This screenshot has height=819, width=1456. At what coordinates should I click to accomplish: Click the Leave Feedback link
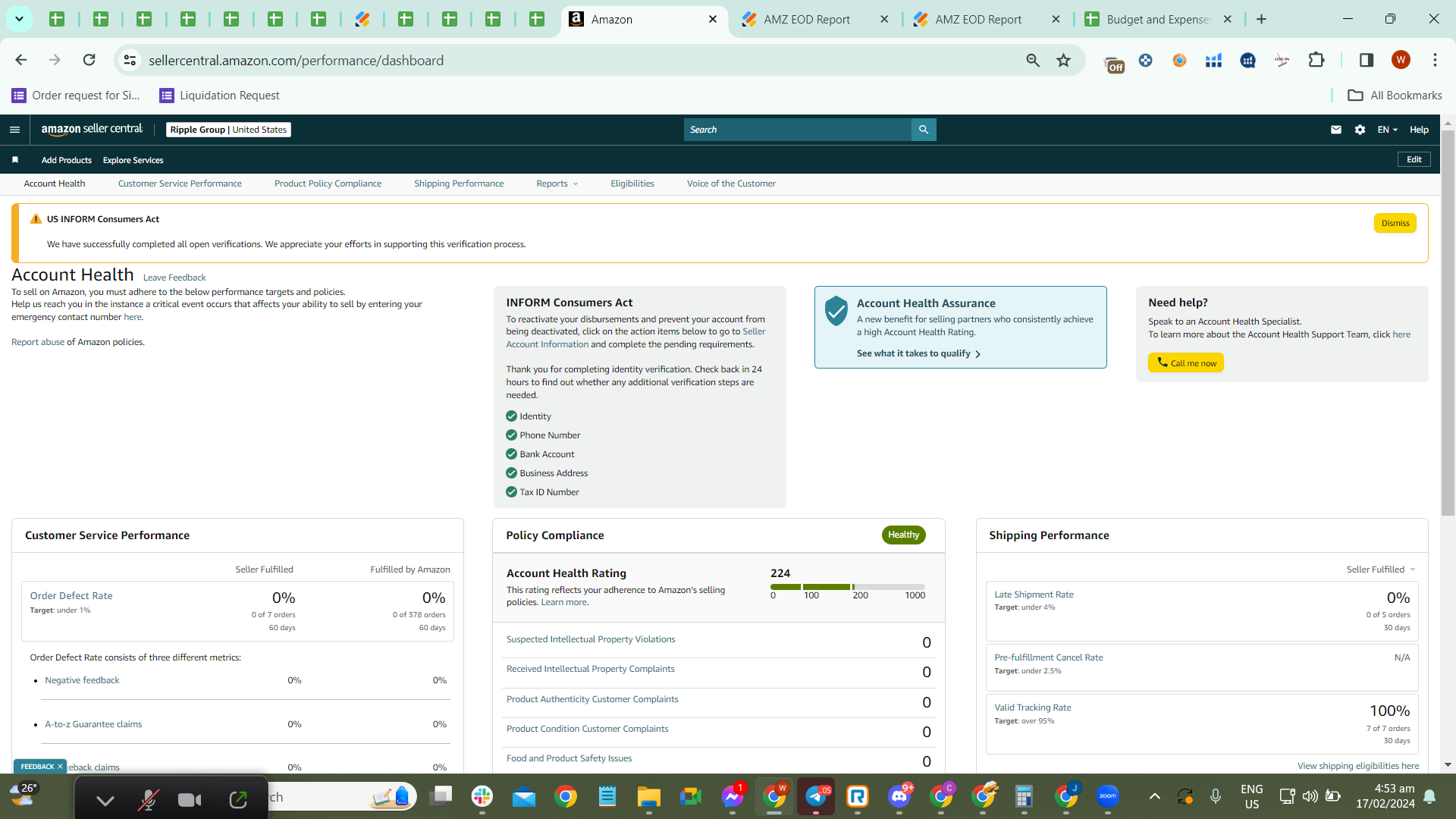coord(174,278)
